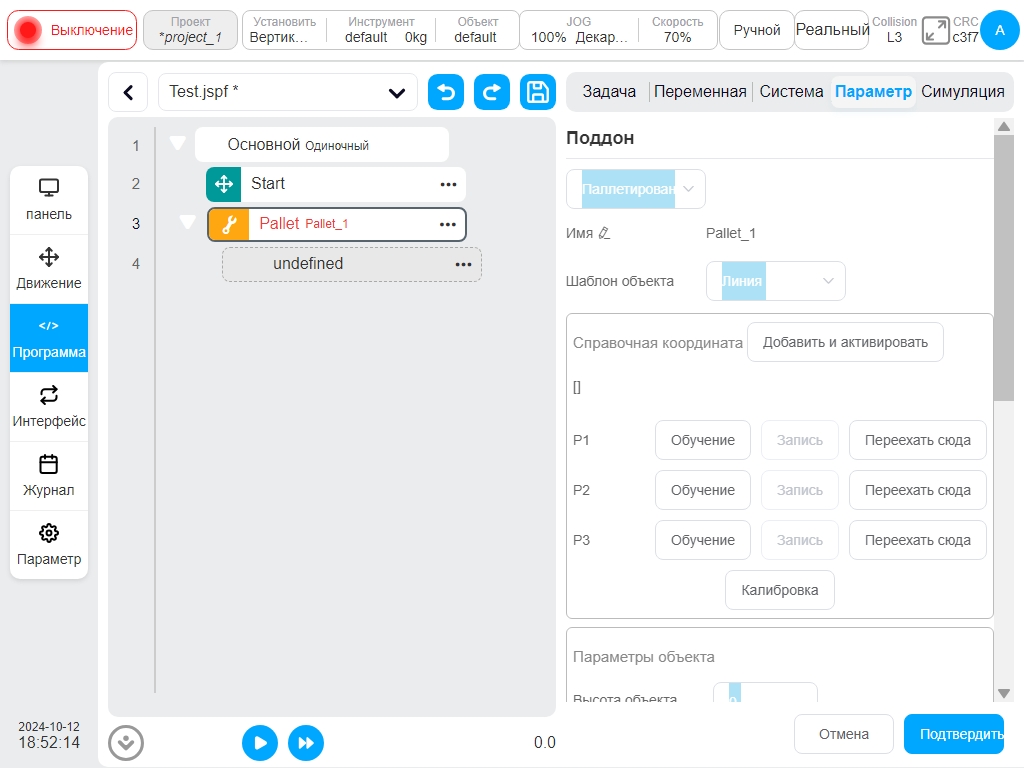The image size is (1024, 768).
Task: Select the Параметр tab
Action: click(873, 91)
